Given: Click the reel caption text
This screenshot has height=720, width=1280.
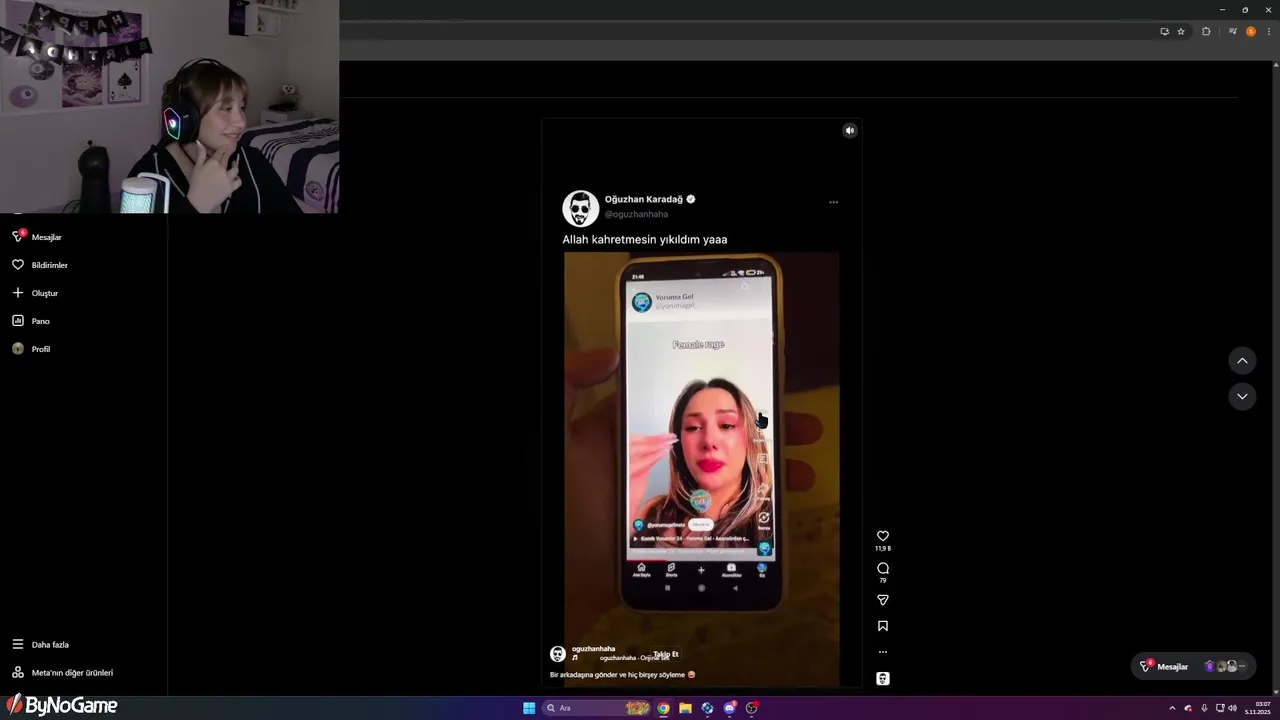Looking at the screenshot, I should coord(622,675).
